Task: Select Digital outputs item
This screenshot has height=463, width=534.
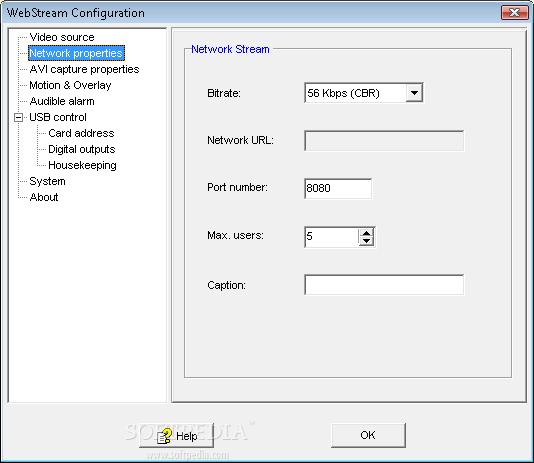Action: click(x=82, y=149)
